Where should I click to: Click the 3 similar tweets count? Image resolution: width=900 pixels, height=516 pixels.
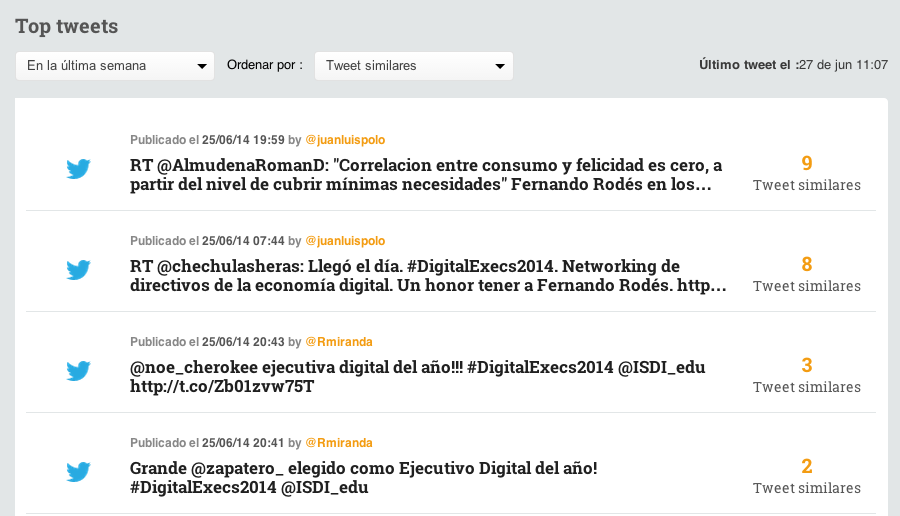point(806,366)
